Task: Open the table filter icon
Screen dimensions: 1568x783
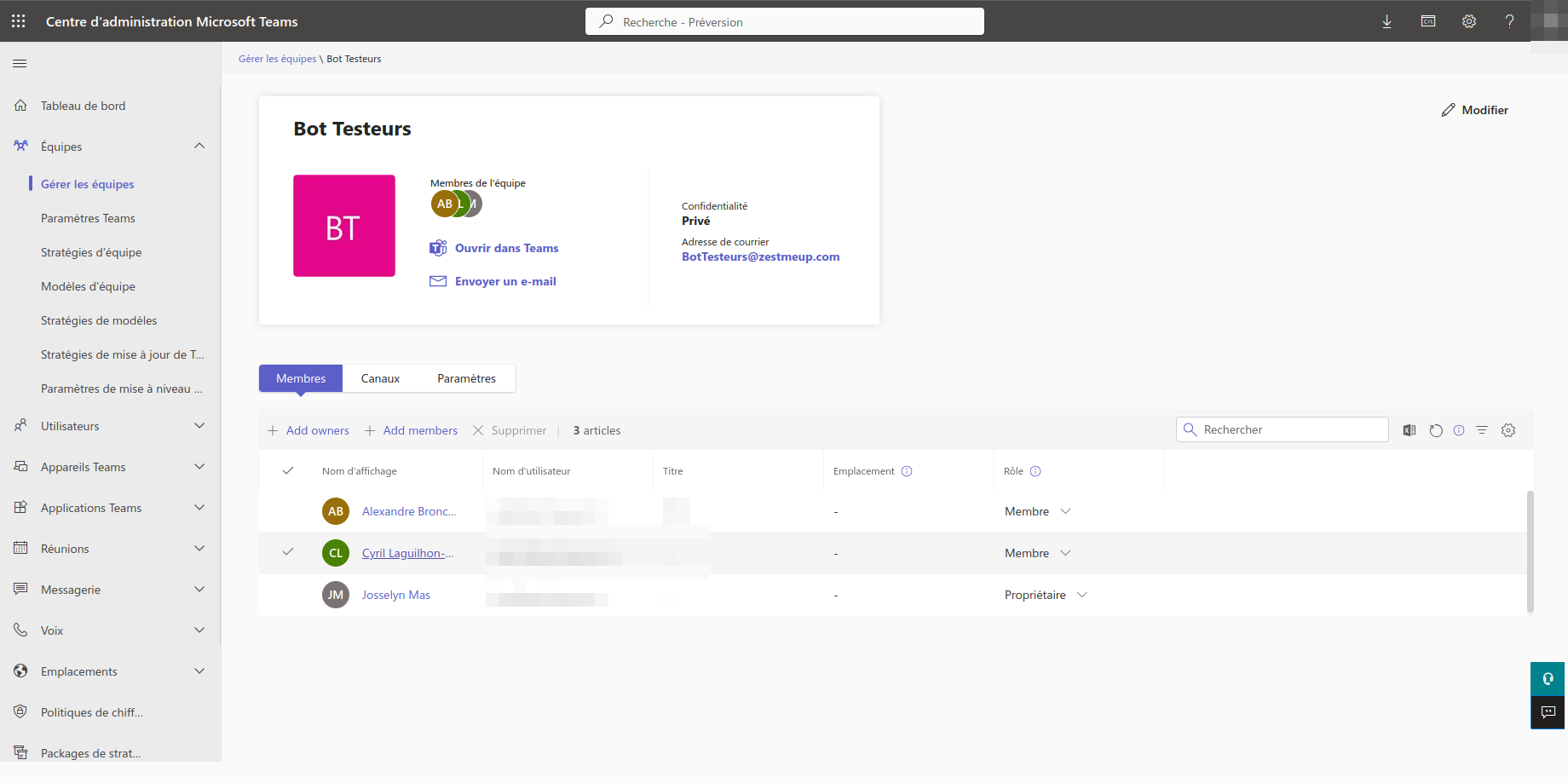Action: pos(1482,430)
